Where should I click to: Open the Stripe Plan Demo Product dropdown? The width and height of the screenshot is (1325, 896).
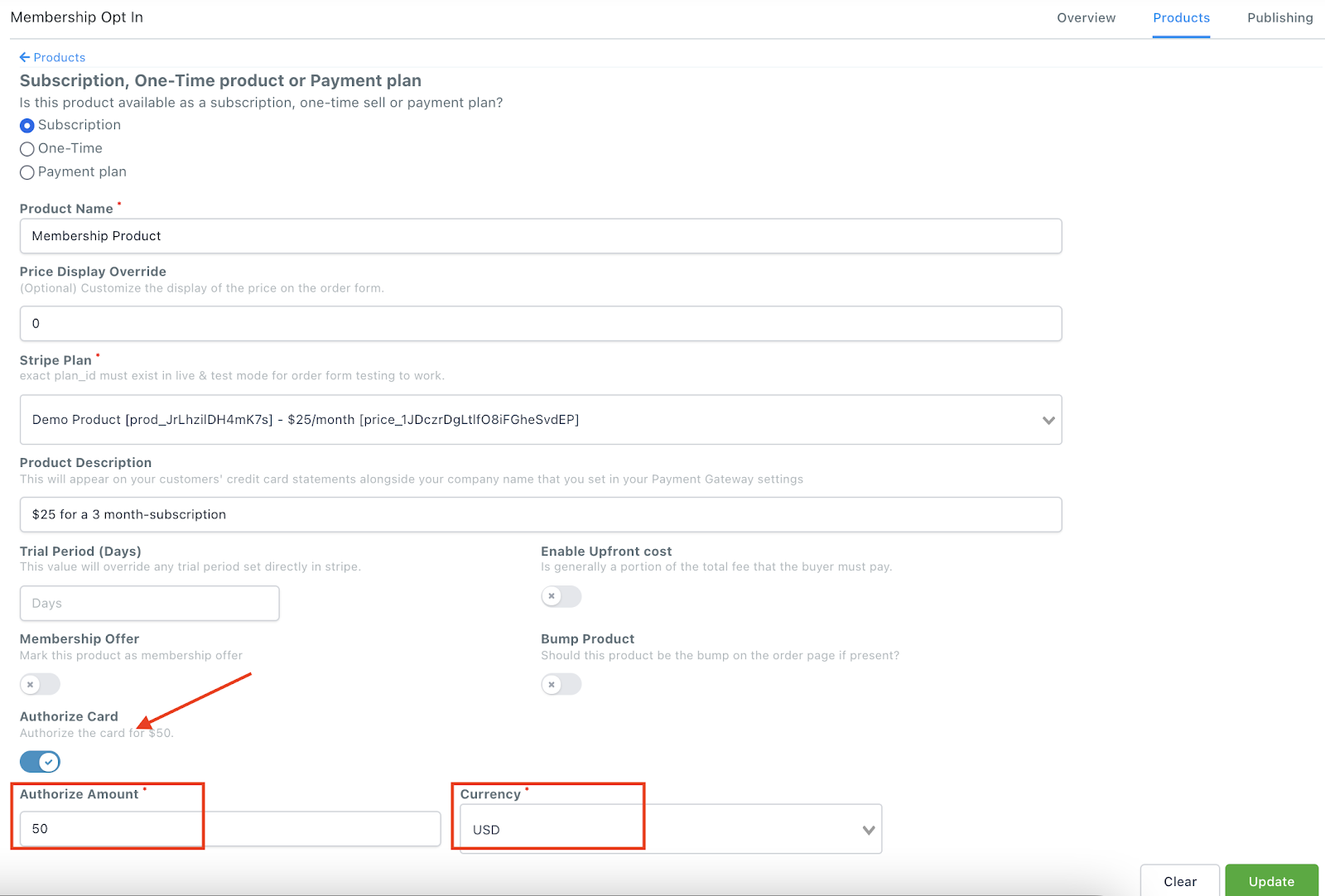(541, 419)
